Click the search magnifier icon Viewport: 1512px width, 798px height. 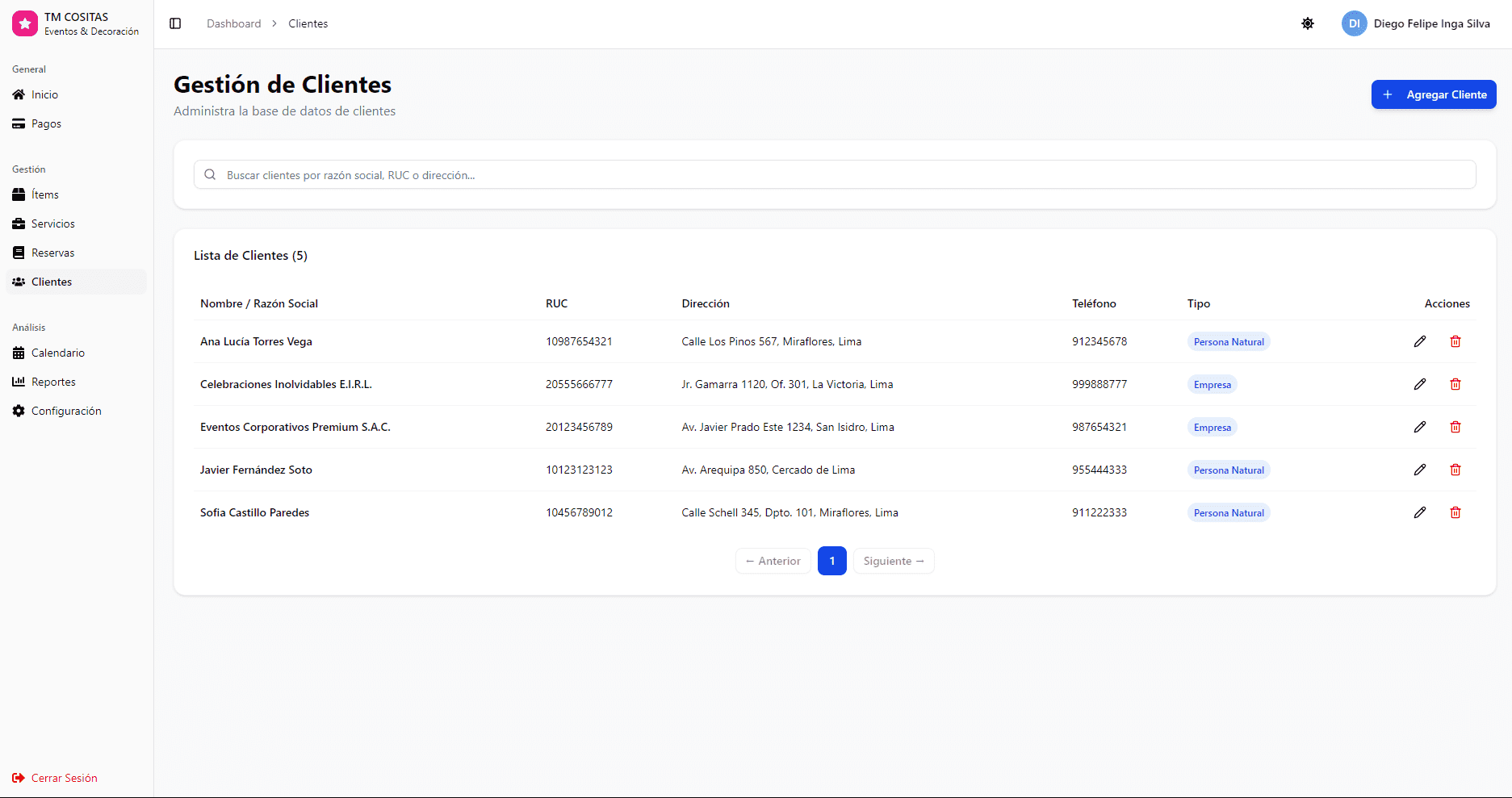210,174
